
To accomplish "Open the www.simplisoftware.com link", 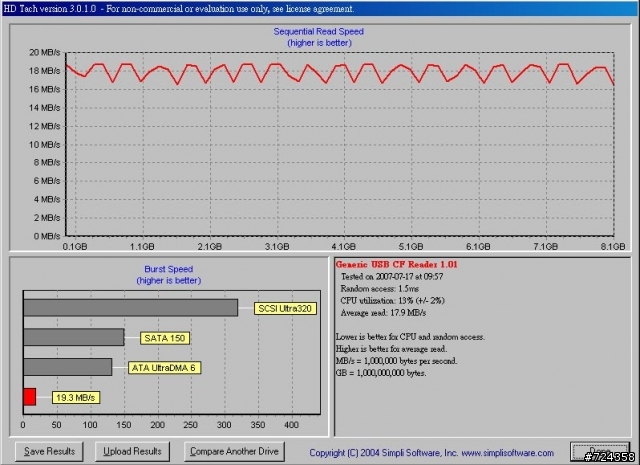I will coord(508,453).
